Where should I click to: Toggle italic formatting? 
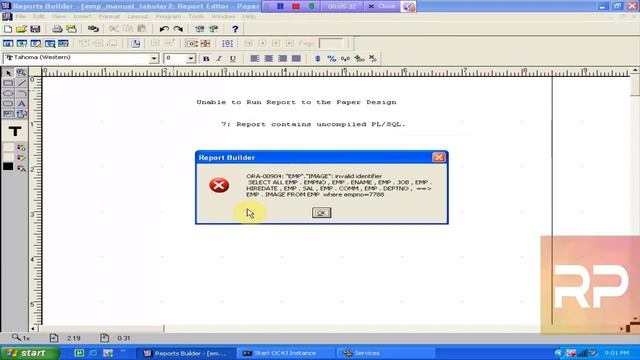[x=219, y=58]
